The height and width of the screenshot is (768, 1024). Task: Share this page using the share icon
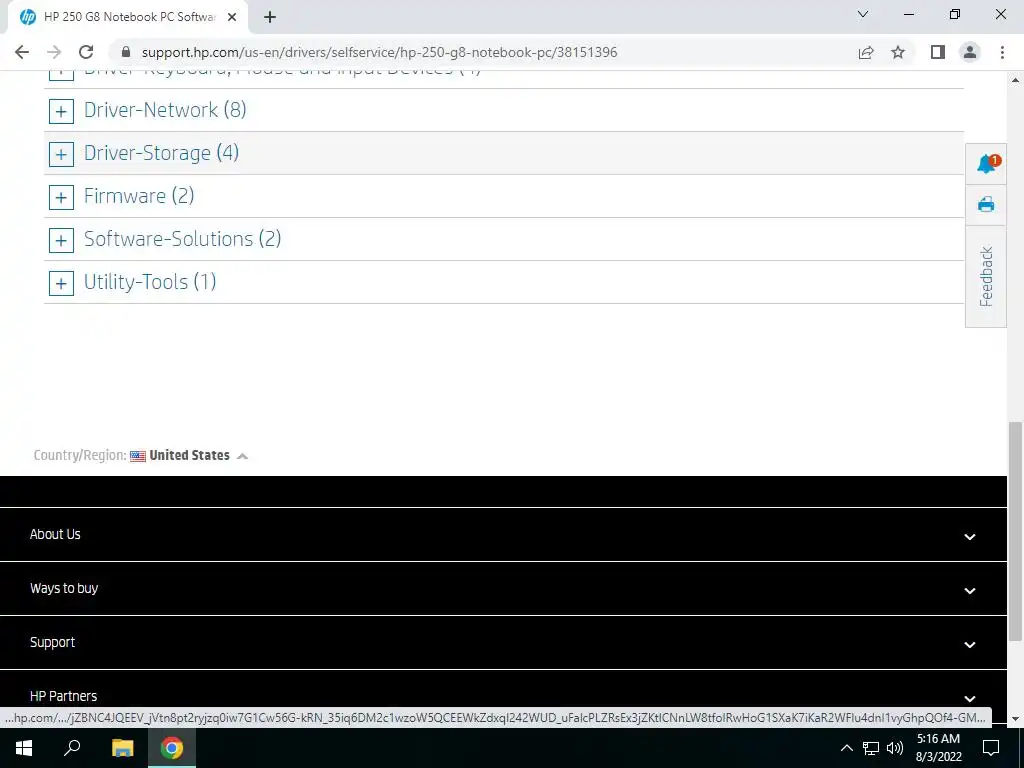point(866,52)
